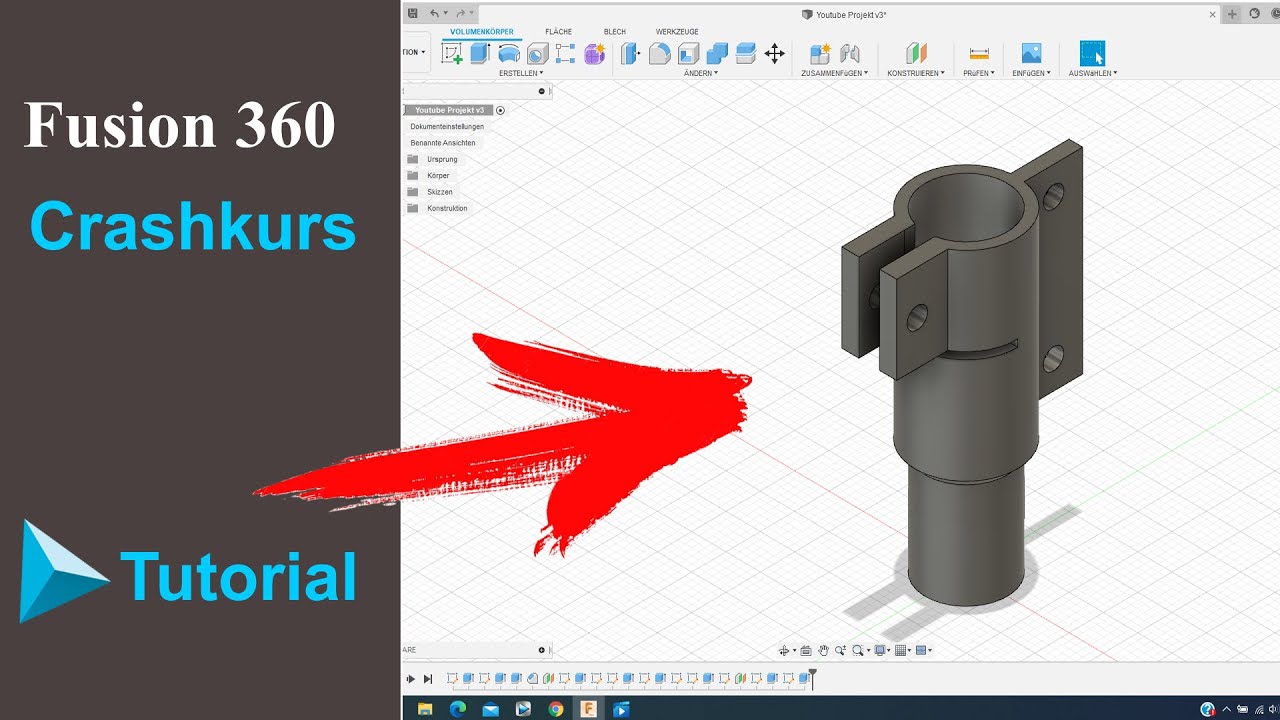This screenshot has height=720, width=1280.
Task: Switch to the FLÄCHE tab
Action: click(x=558, y=32)
